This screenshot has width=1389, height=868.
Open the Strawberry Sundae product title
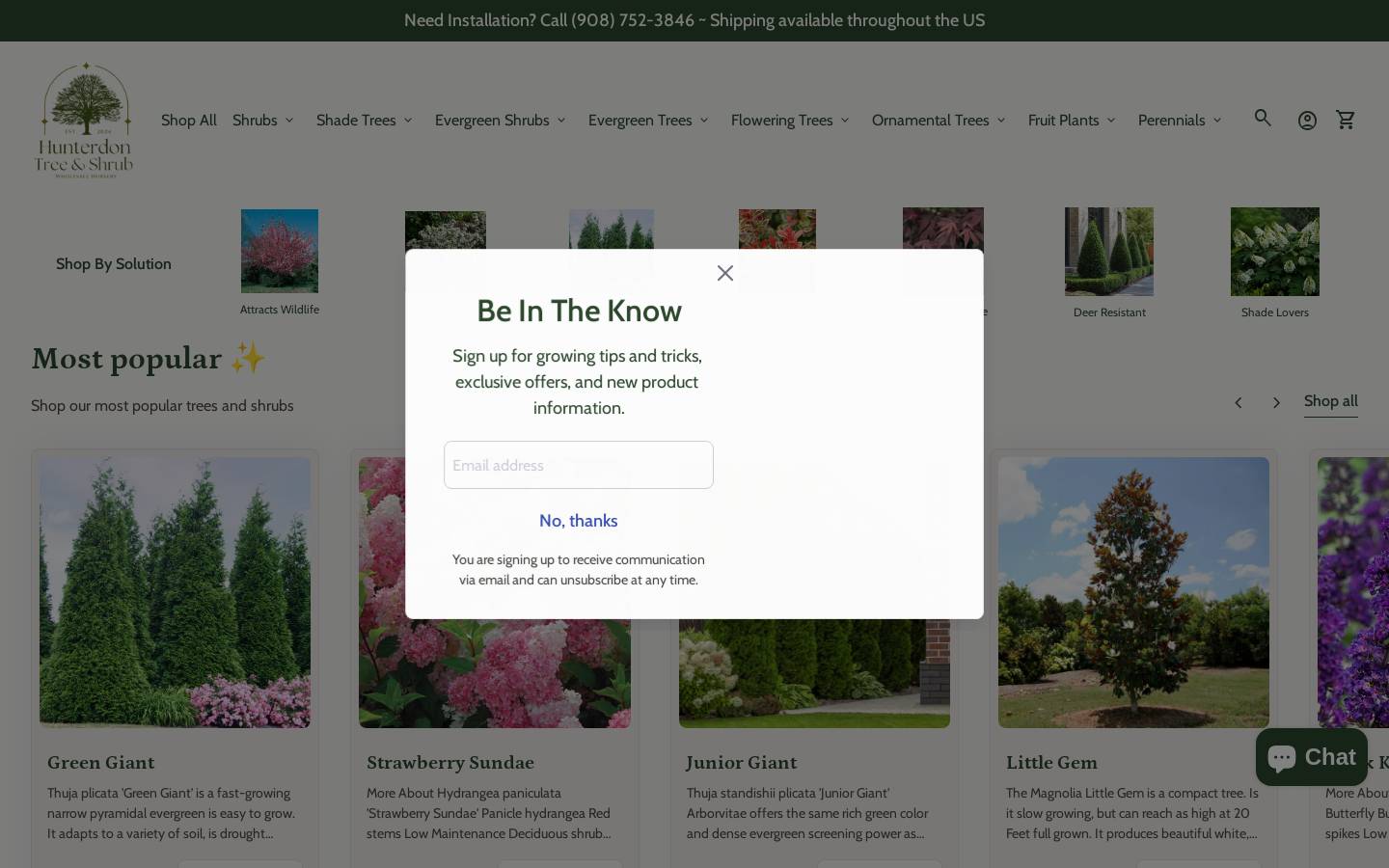450,763
